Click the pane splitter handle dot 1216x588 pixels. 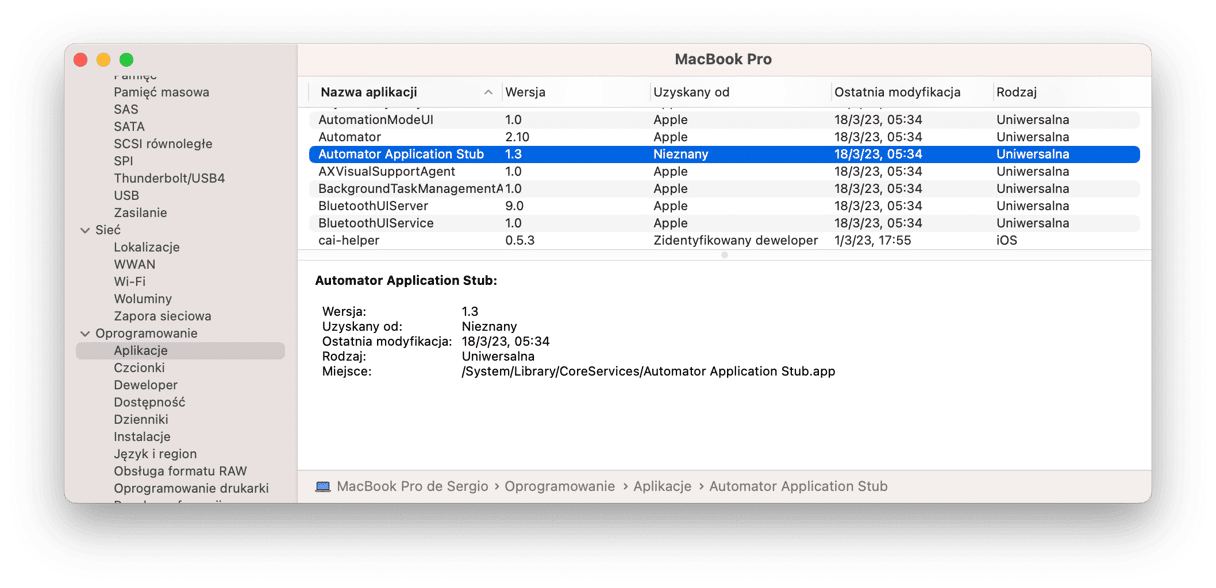pos(724,255)
